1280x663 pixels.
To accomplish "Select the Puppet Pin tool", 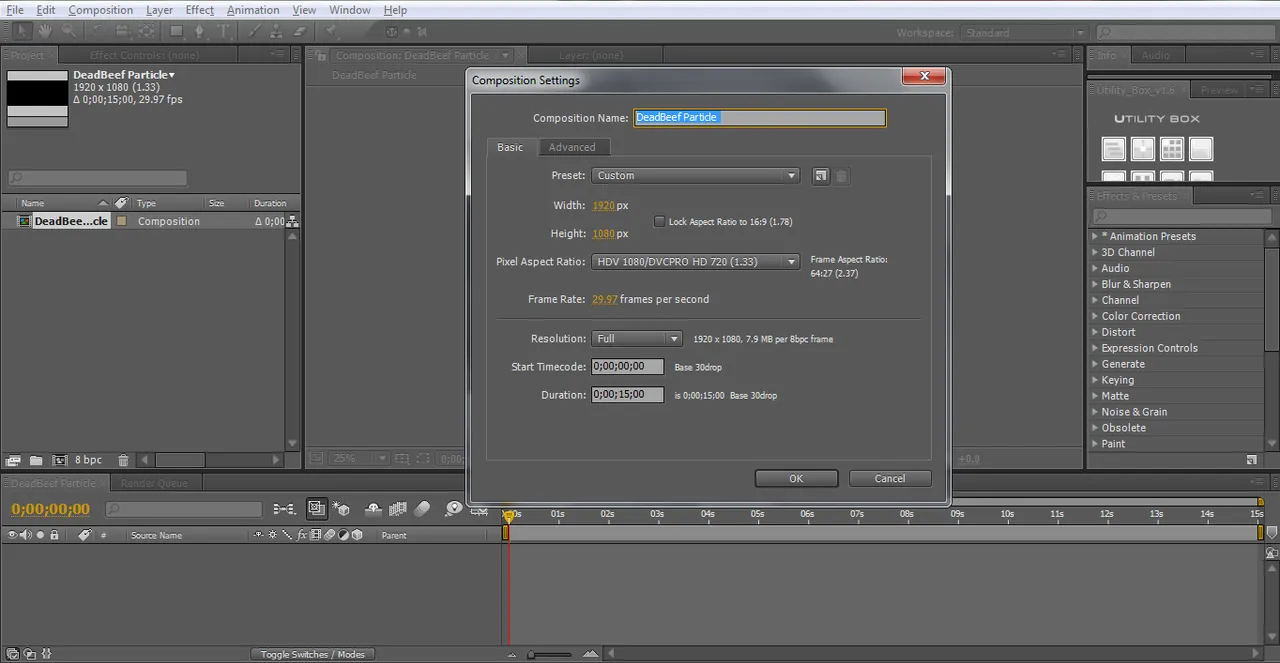I will click(329, 32).
